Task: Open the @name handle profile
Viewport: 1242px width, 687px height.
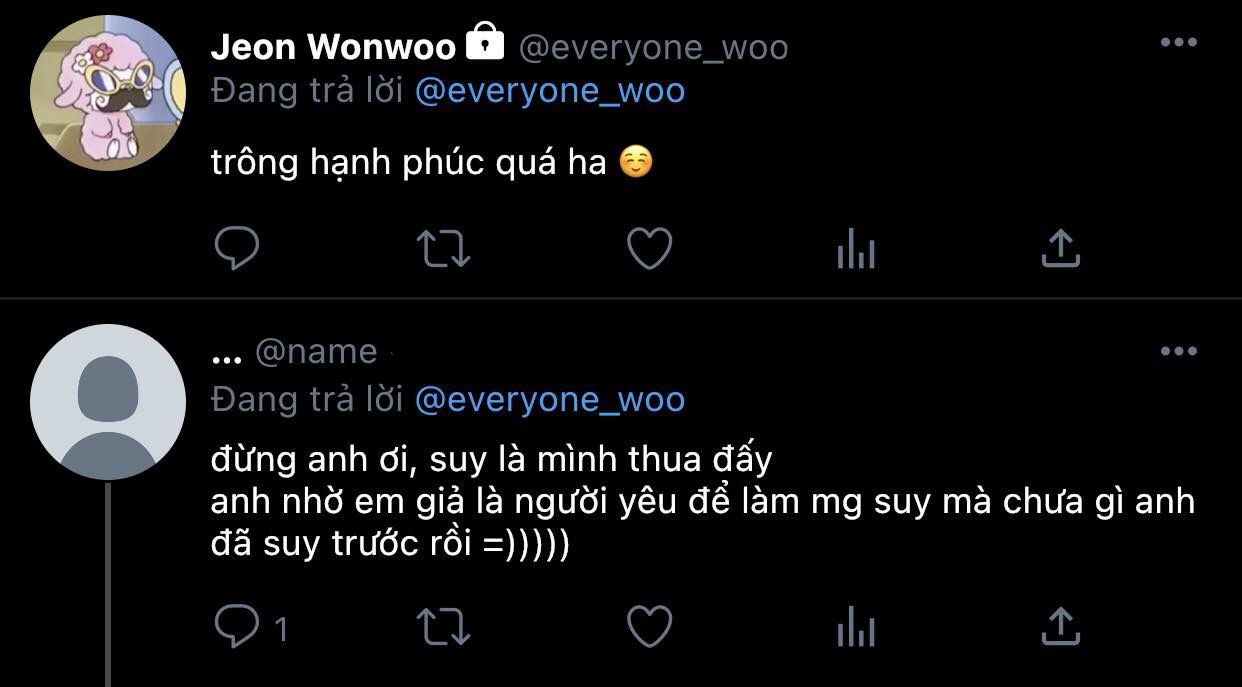Action: pos(316,352)
